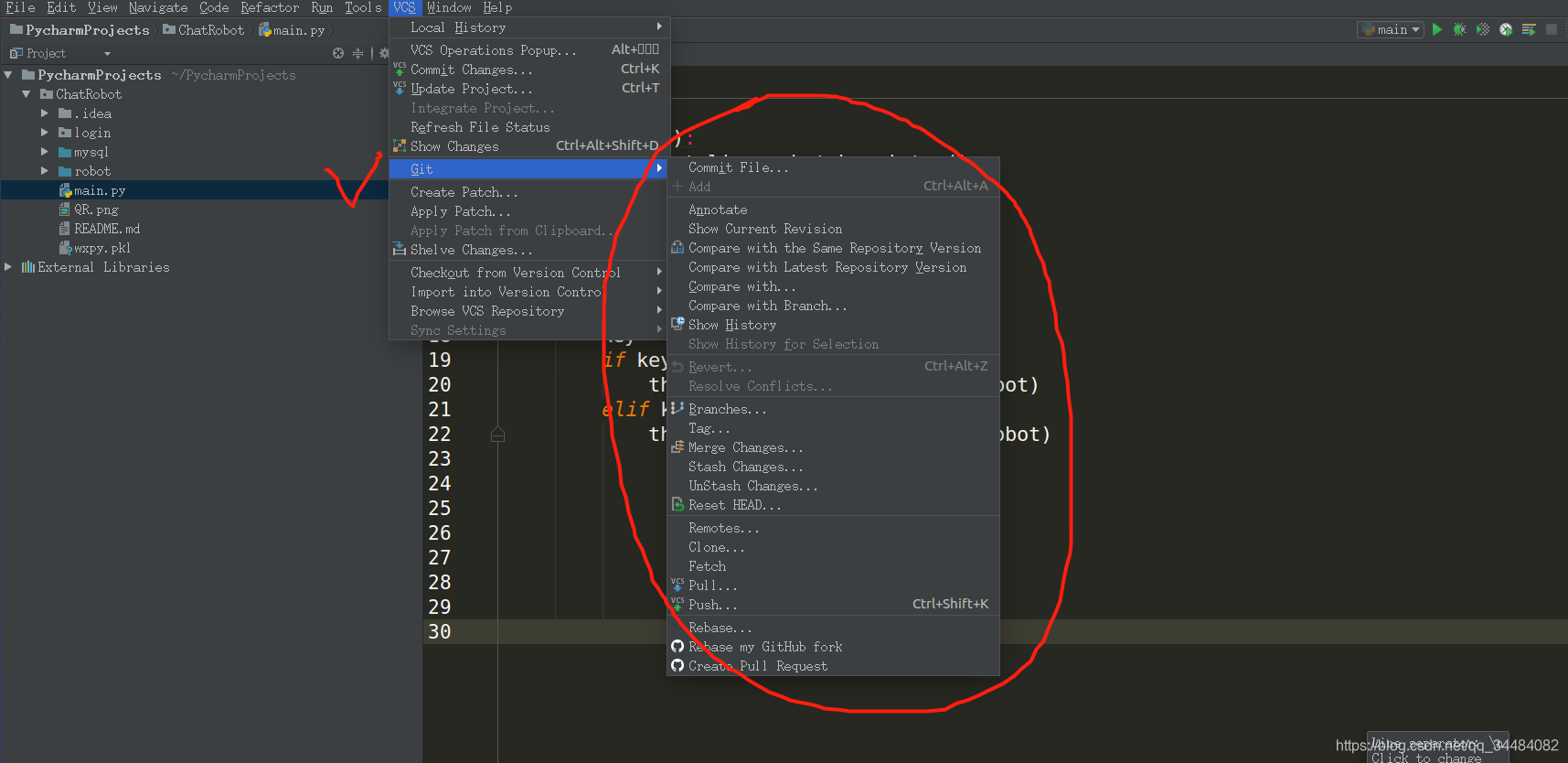Expand the mysql folder arrow
Screen dimensions: 1568x763
click(x=45, y=152)
